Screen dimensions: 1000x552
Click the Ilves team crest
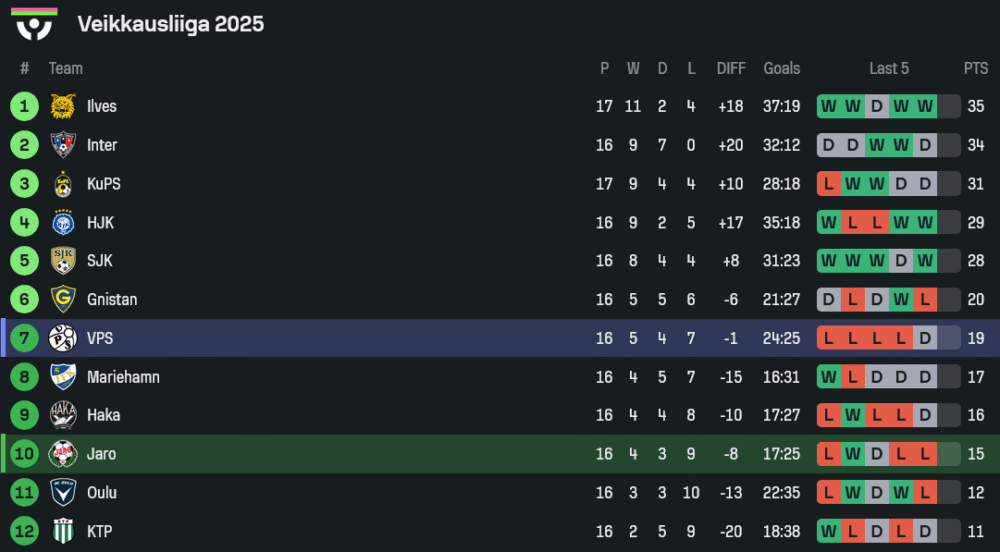click(x=63, y=107)
